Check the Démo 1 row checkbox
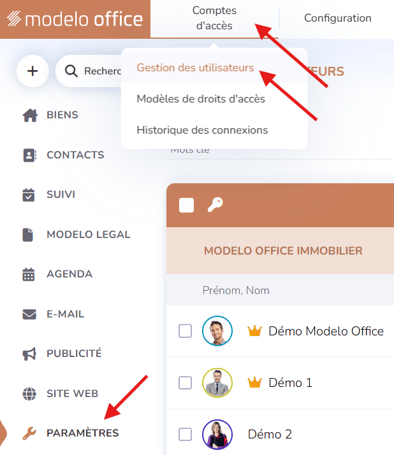394x455 pixels. [x=185, y=383]
